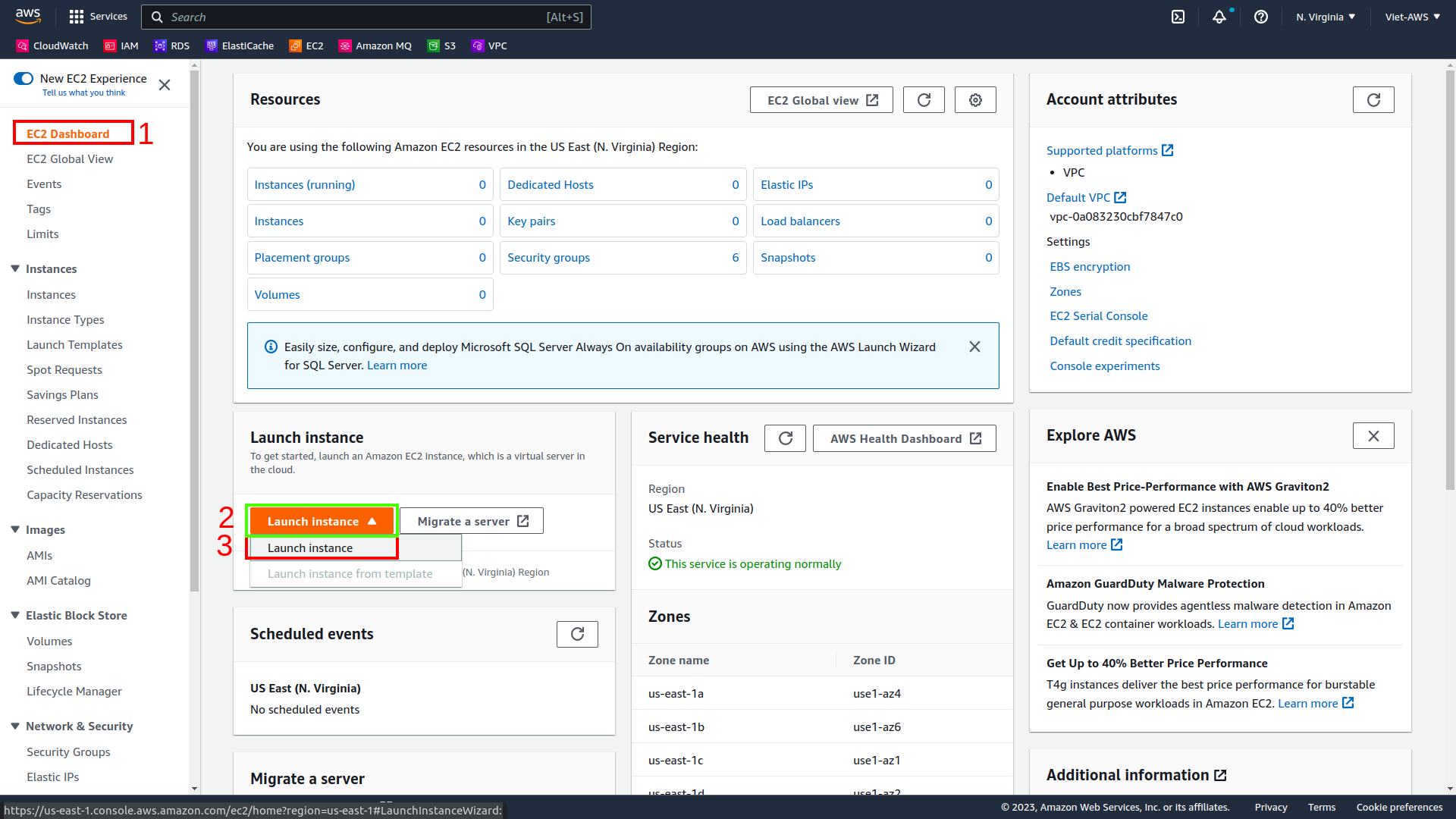Open EC2 shortcut in favorites bar
1456x819 pixels.
tap(306, 45)
